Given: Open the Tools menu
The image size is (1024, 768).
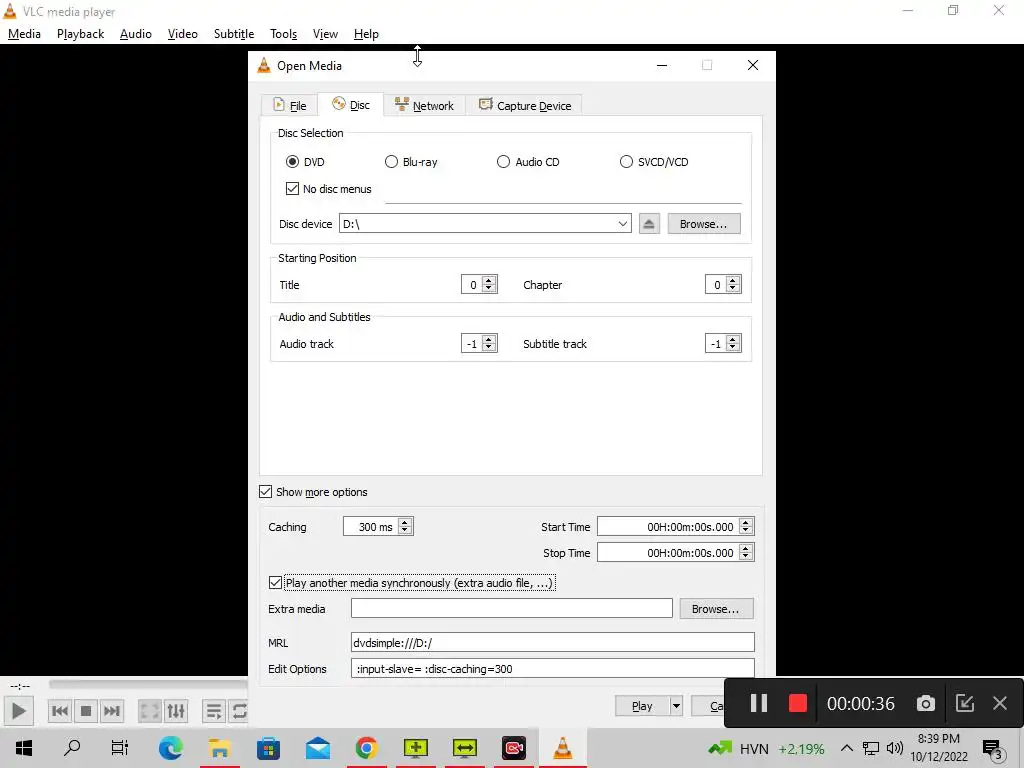Looking at the screenshot, I should click(283, 34).
